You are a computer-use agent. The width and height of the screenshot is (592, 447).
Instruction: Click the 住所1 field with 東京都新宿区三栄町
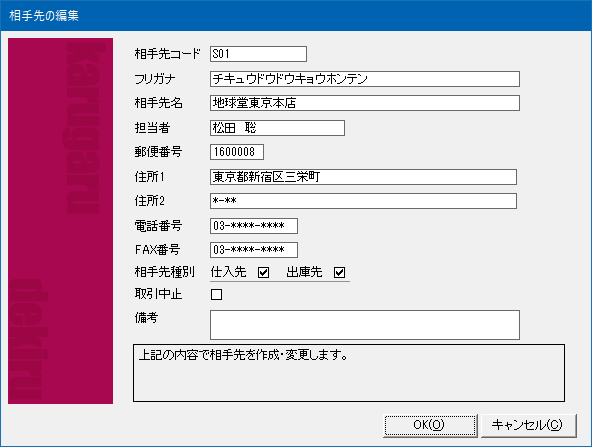tap(363, 177)
